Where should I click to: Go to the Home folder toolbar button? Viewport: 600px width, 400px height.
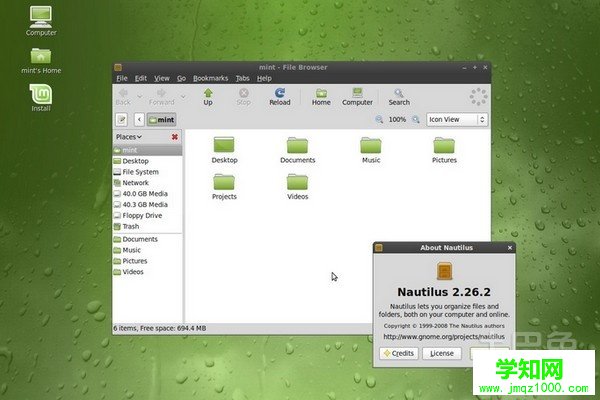pyautogui.click(x=321, y=97)
